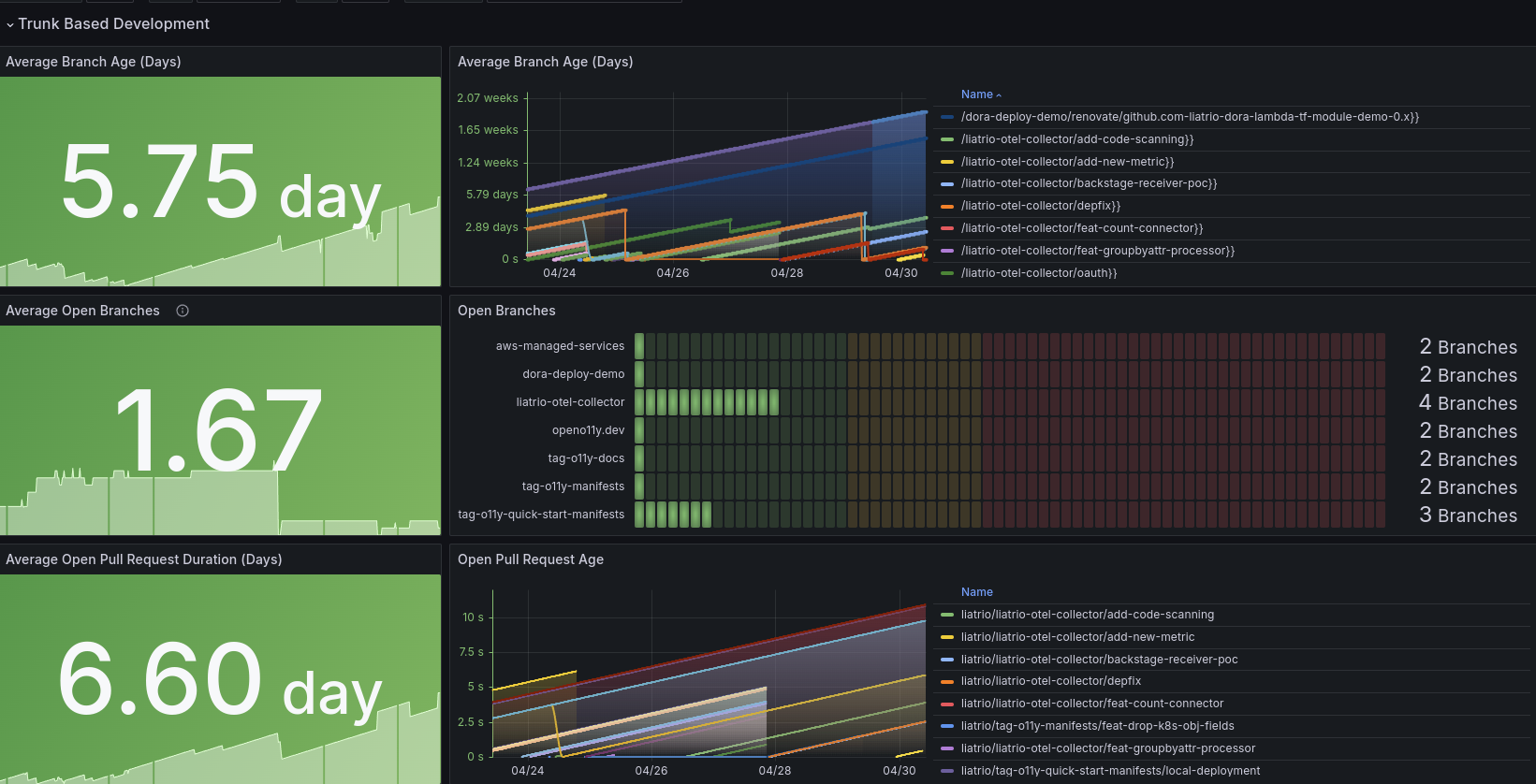This screenshot has width=1536, height=784.
Task: Click the 2 Branches value for openo11y.dev
Action: [1468, 431]
